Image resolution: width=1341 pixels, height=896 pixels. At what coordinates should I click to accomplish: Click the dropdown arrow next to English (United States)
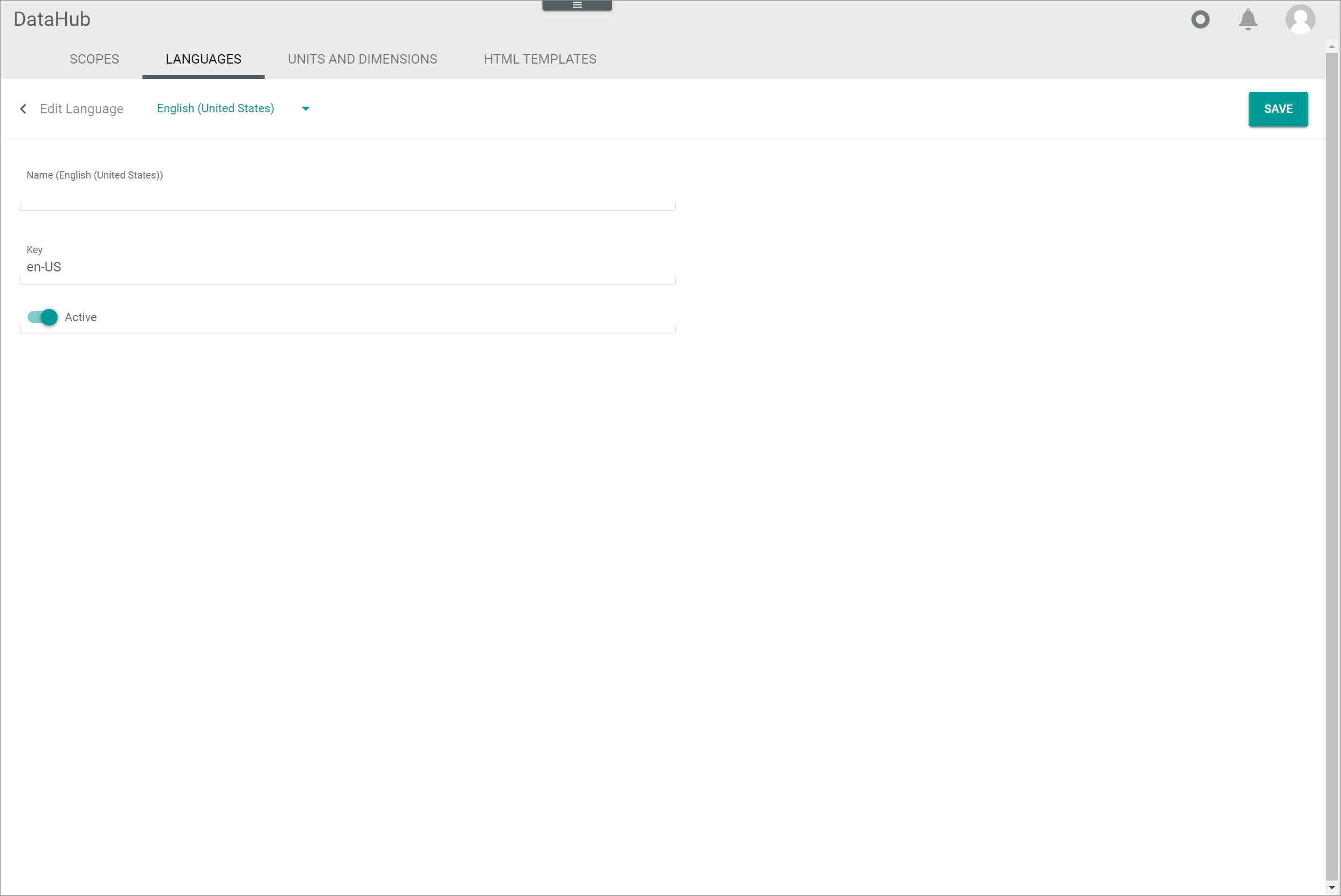(305, 108)
